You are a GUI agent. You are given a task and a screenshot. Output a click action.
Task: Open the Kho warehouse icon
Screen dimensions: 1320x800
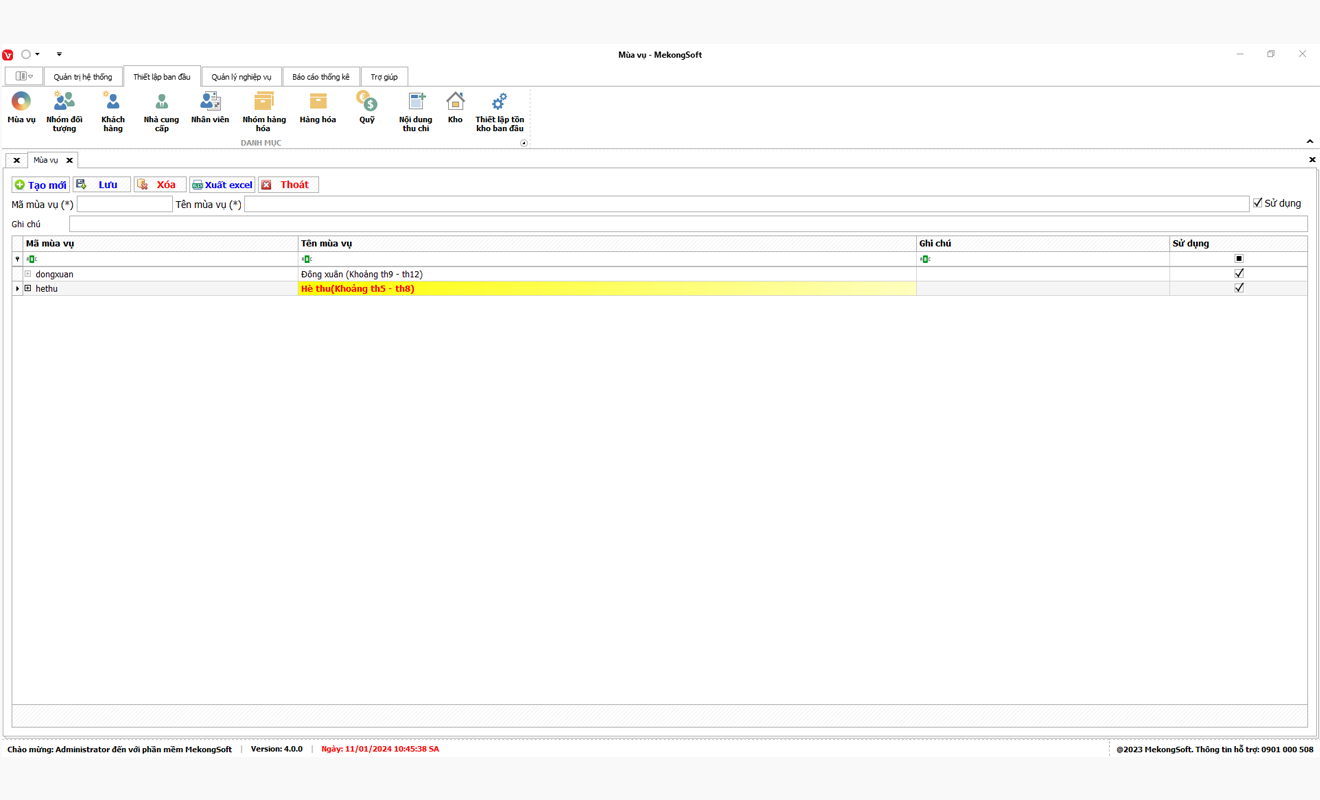tap(455, 108)
